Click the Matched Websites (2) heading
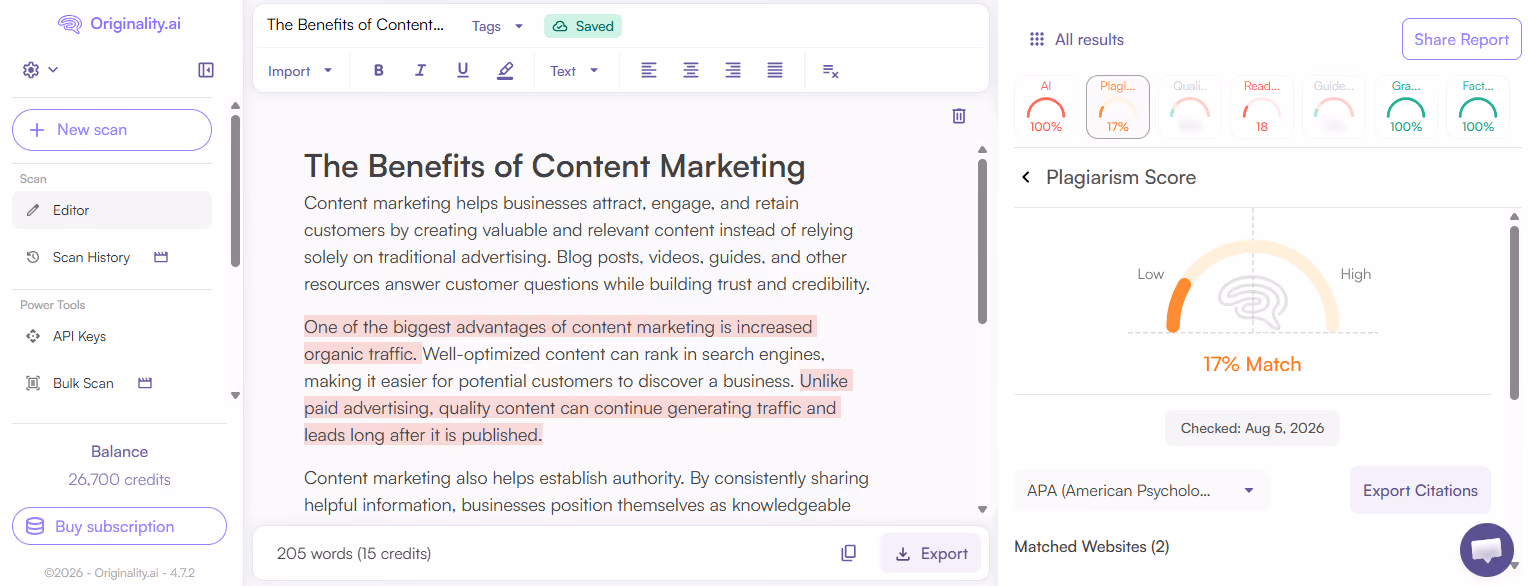This screenshot has height=586, width=1528. 1091,546
